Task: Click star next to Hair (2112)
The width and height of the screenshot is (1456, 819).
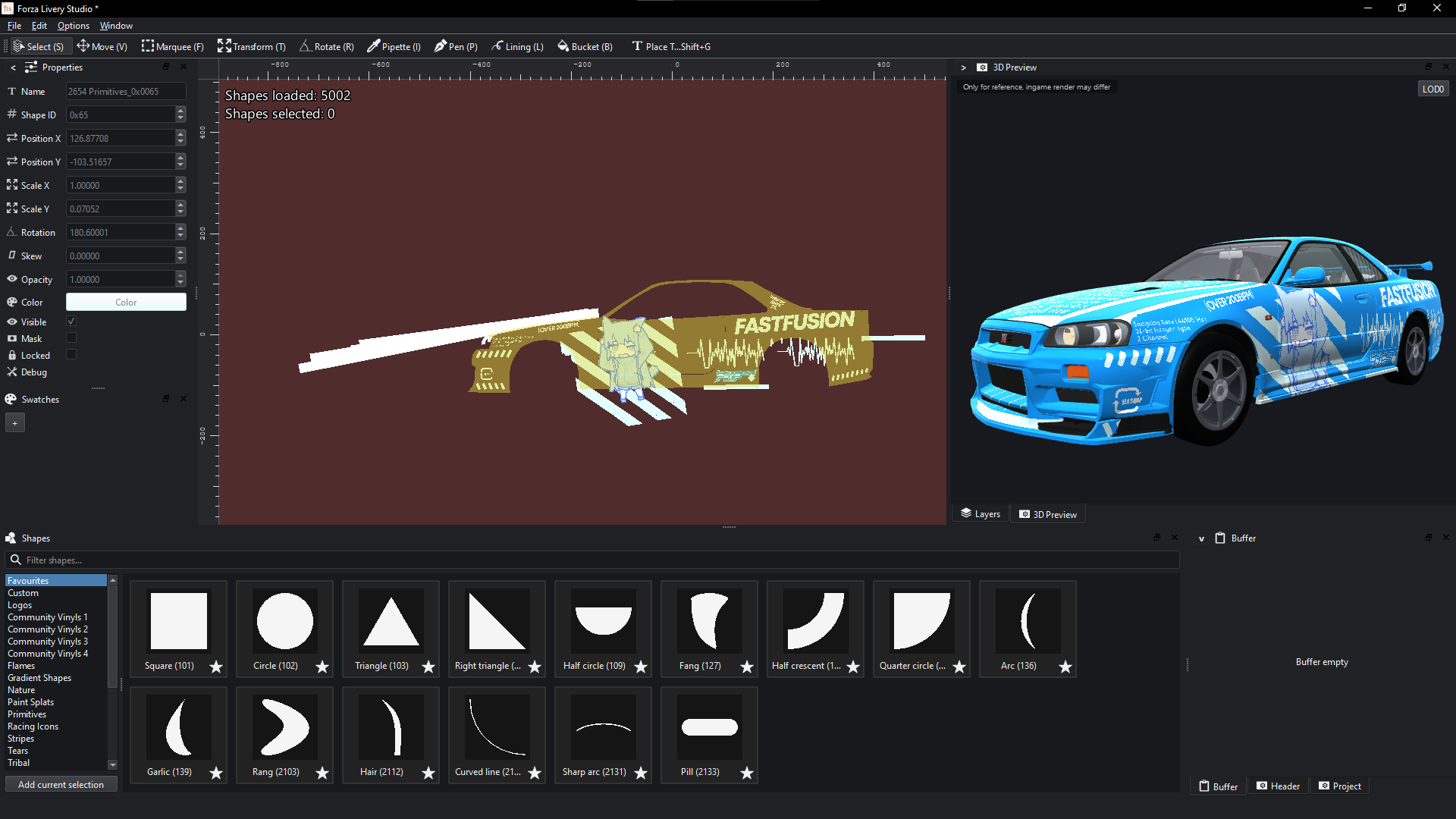Action: coord(428,773)
